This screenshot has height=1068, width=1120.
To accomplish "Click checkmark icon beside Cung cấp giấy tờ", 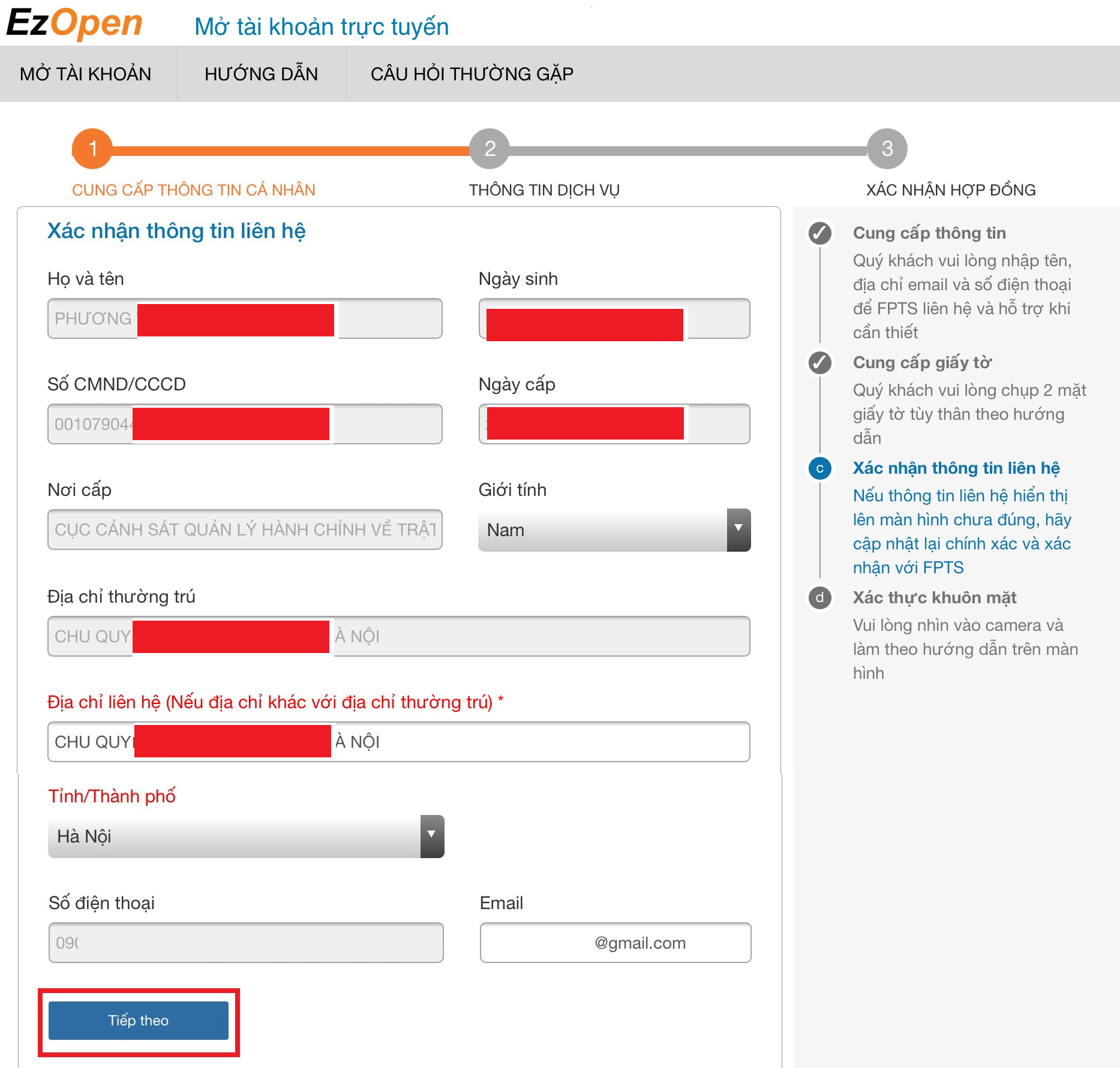I will [820, 362].
